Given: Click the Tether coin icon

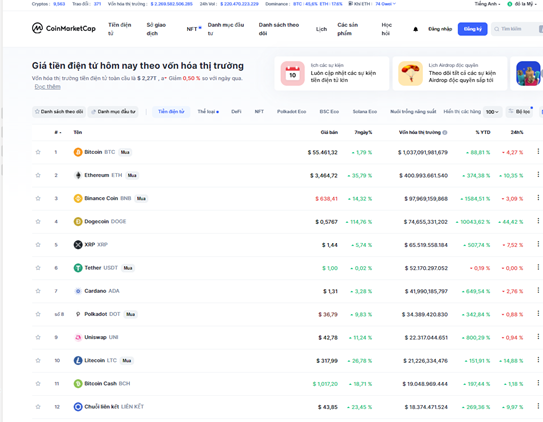Looking at the screenshot, I should click(78, 268).
